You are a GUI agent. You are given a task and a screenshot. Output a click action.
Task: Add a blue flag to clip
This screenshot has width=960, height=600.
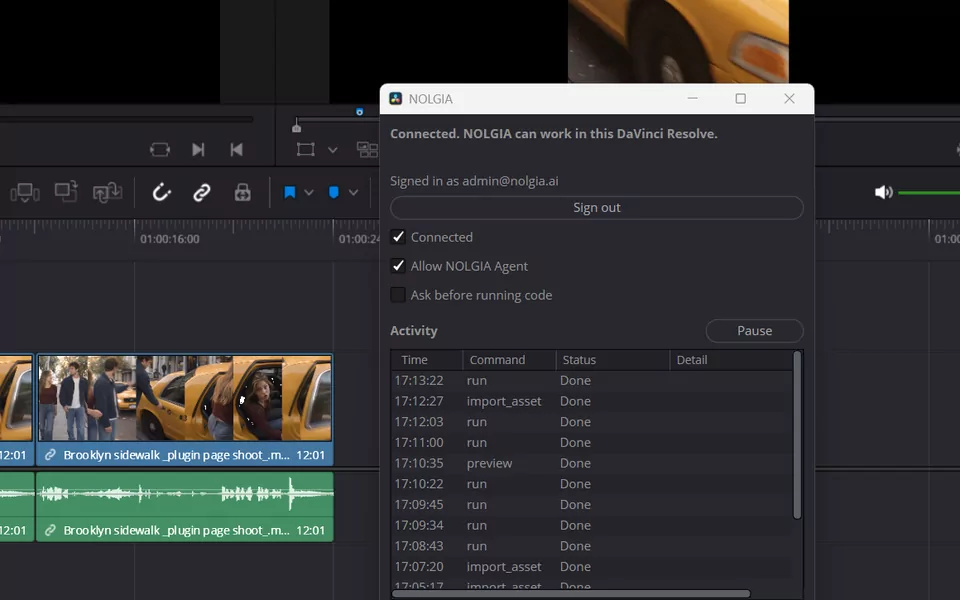pos(290,192)
